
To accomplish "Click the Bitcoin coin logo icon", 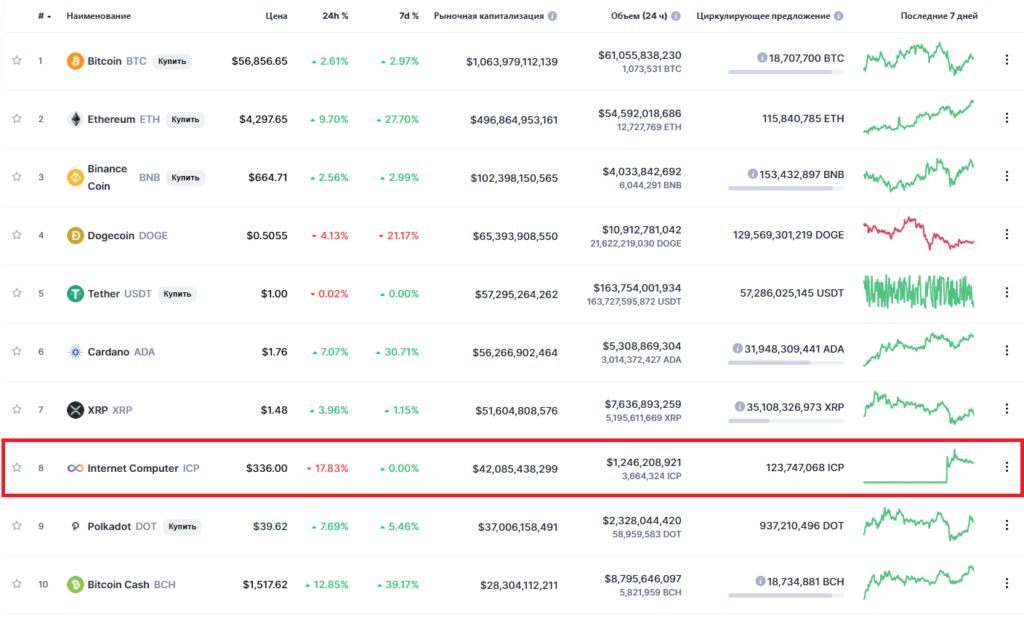I will click(75, 61).
